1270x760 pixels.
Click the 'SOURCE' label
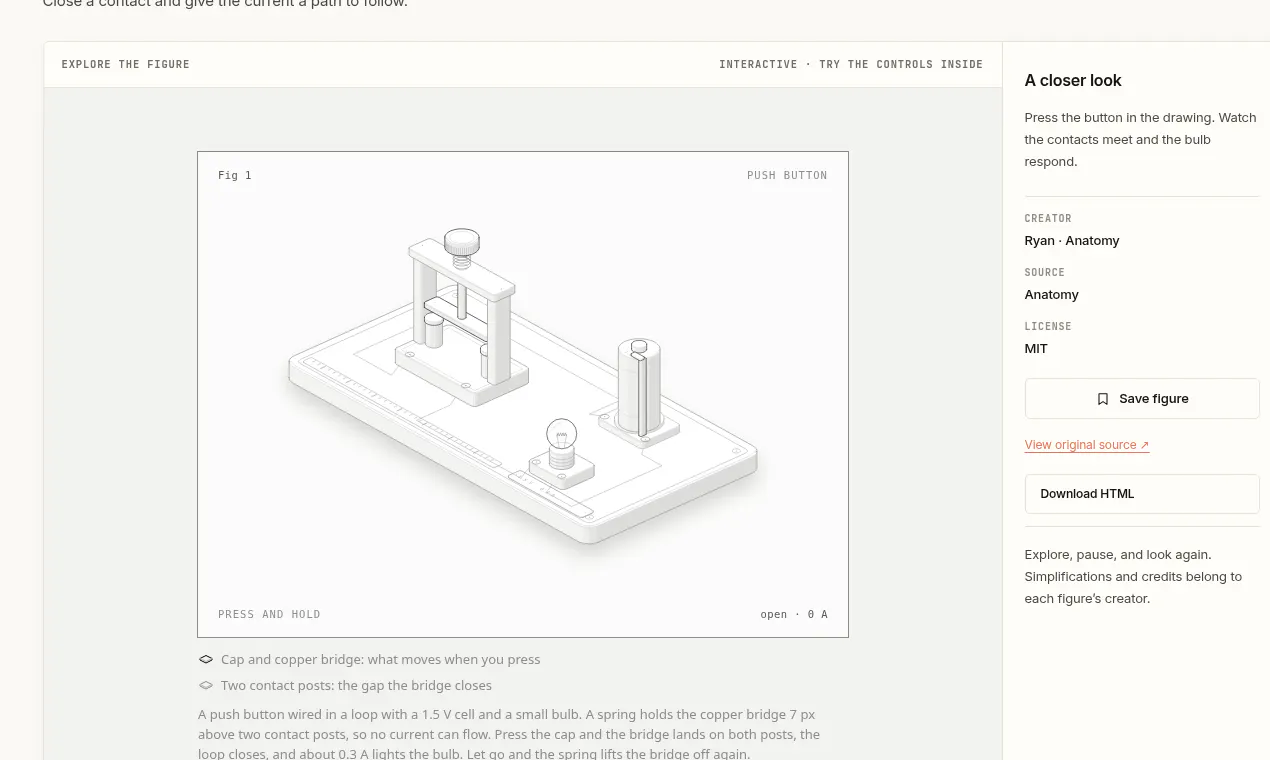coord(1045,272)
